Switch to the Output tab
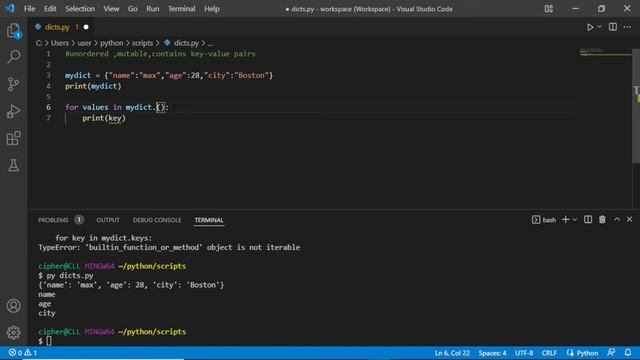This screenshot has height=360, width=640. (x=108, y=220)
